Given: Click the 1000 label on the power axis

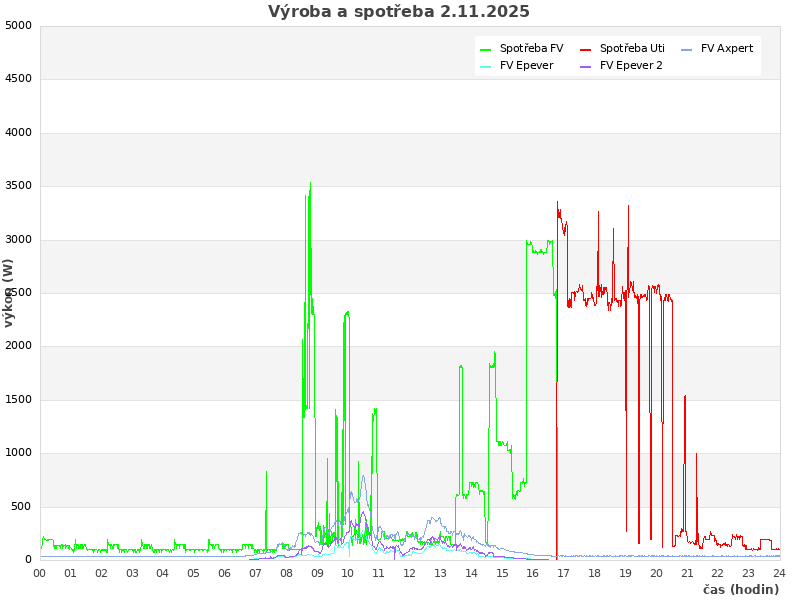Looking at the screenshot, I should point(18,453).
